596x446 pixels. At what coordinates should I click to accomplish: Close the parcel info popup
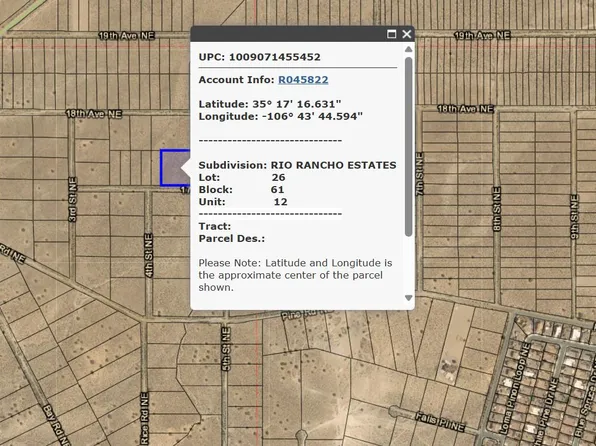(x=407, y=34)
